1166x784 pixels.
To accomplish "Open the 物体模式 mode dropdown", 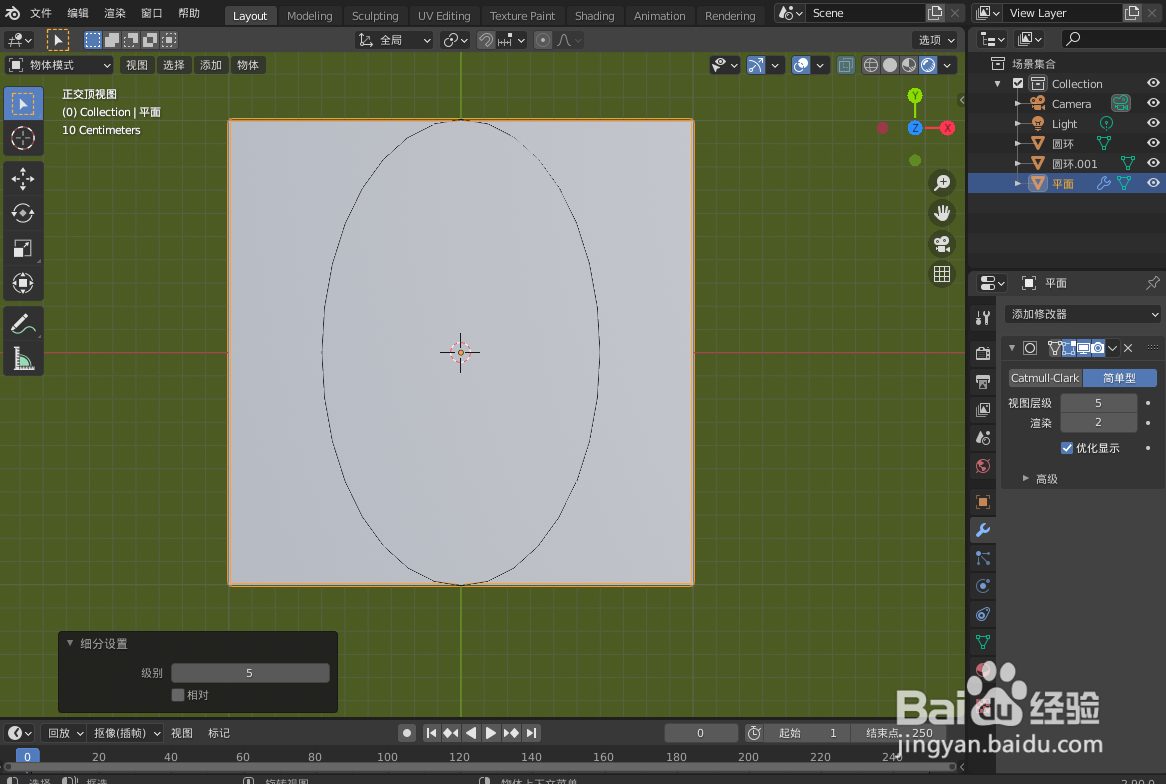I will tap(57, 64).
